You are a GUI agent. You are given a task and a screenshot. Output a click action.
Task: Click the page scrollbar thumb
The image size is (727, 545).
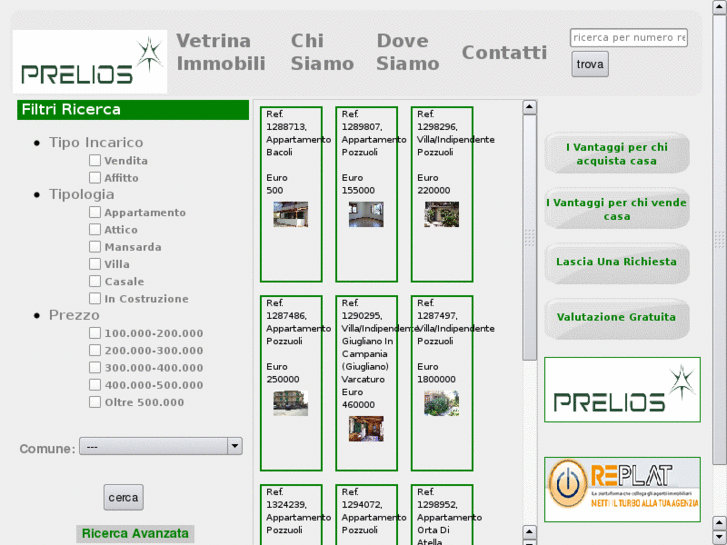point(720,239)
